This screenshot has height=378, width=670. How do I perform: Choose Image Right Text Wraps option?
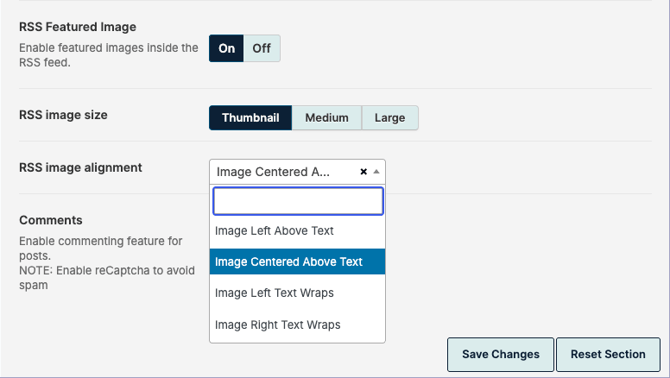pos(297,325)
